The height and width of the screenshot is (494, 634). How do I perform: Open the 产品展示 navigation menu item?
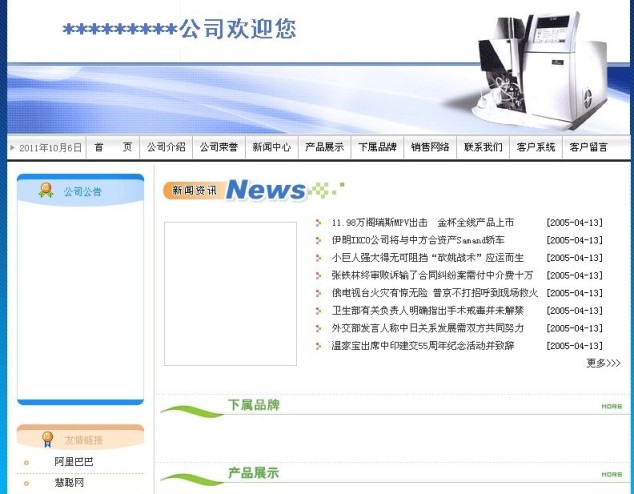pyautogui.click(x=324, y=147)
